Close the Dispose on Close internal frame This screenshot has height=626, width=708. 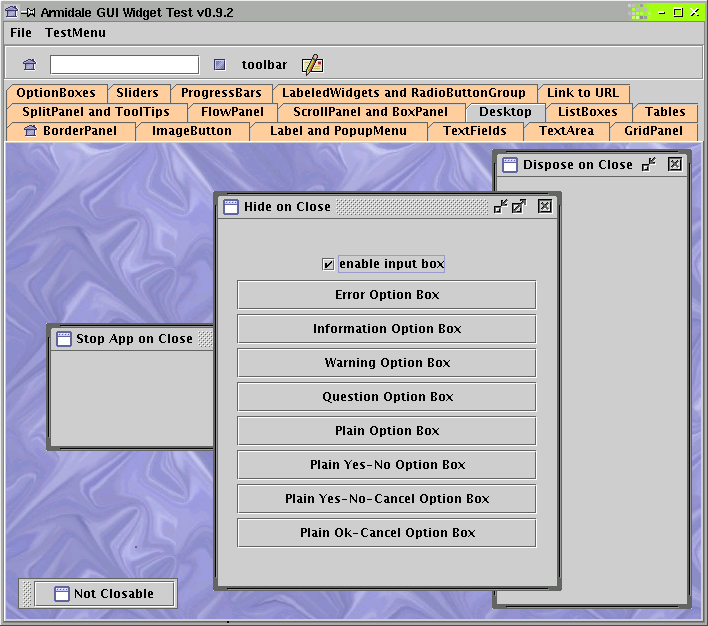(675, 164)
